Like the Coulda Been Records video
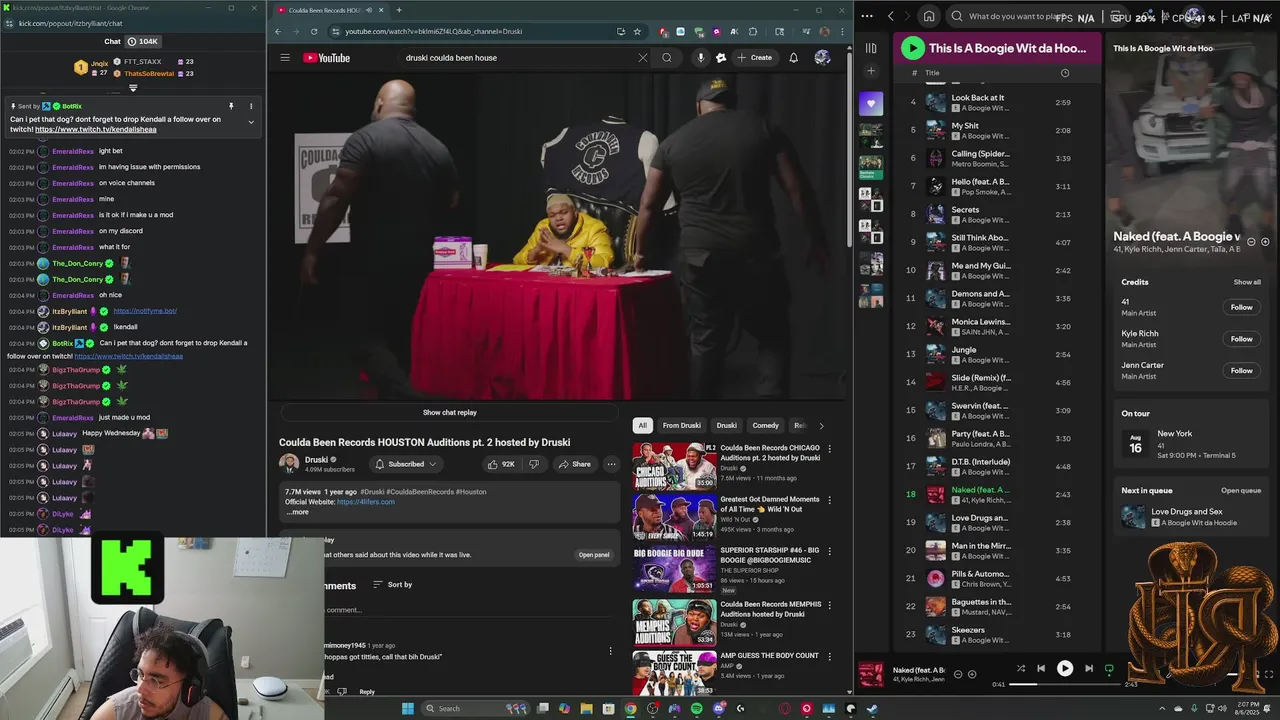 [501, 464]
